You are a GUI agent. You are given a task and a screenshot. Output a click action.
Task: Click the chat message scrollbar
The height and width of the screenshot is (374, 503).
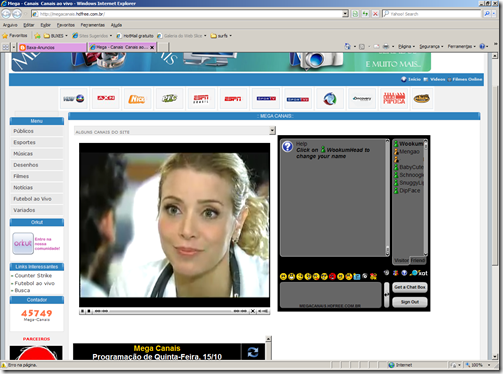pyautogui.click(x=387, y=198)
